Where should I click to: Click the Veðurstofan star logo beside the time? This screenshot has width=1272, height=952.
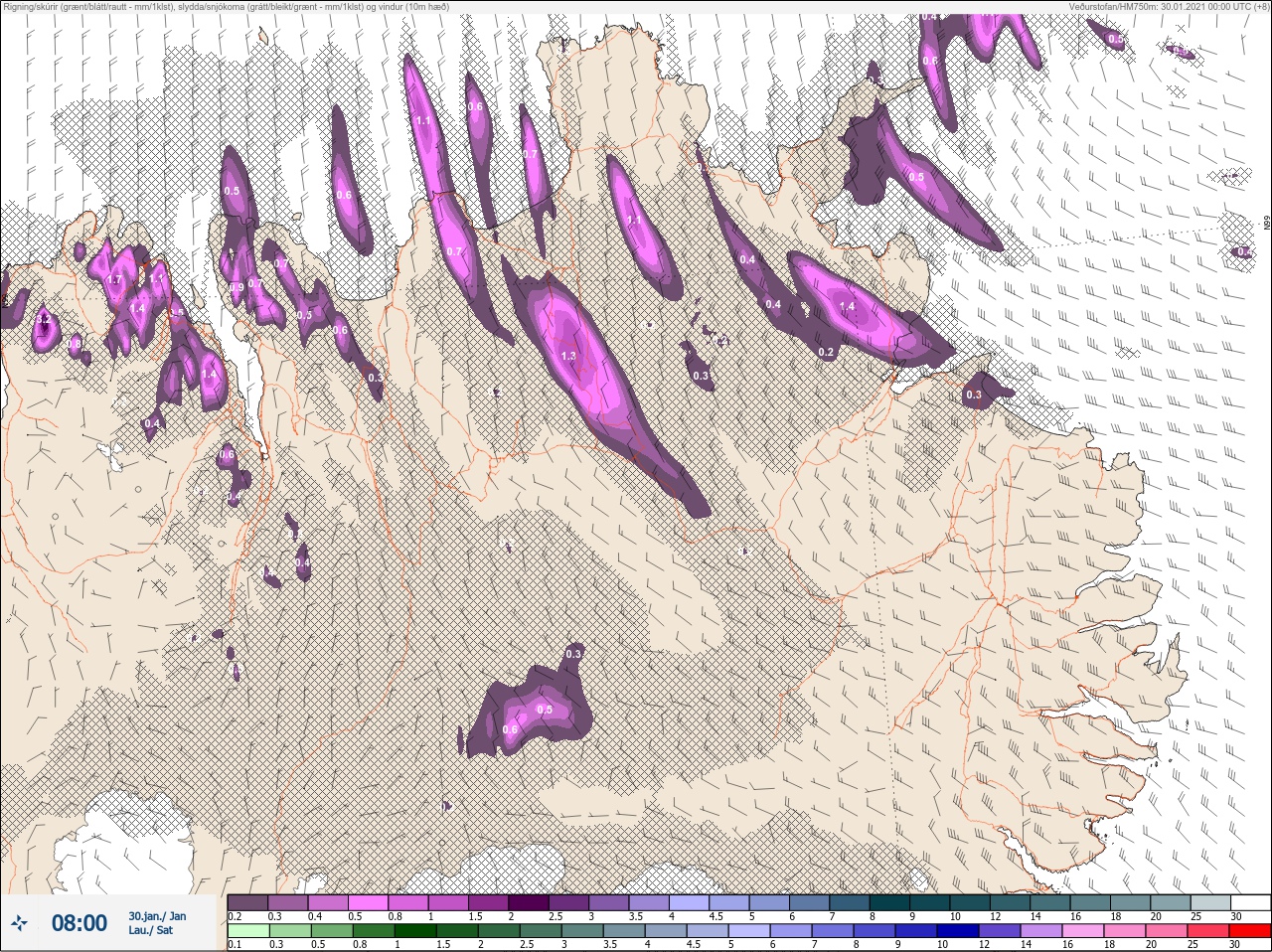(19, 923)
